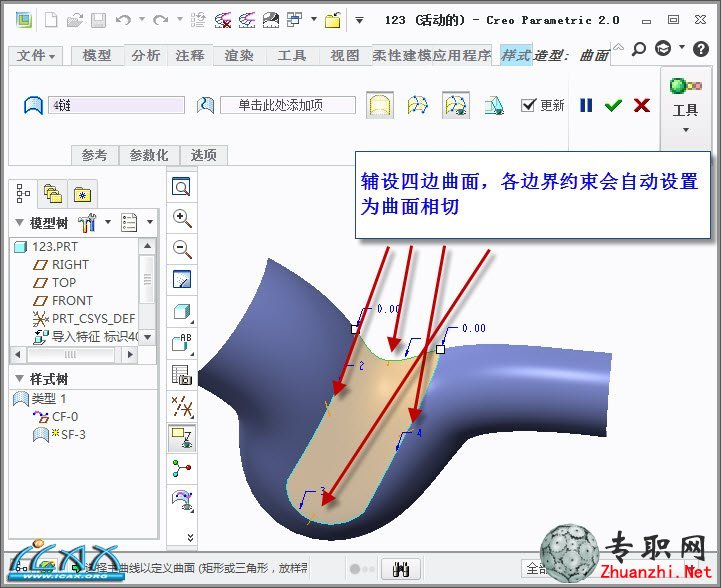Open the 参考 dashboard tab

point(95,155)
